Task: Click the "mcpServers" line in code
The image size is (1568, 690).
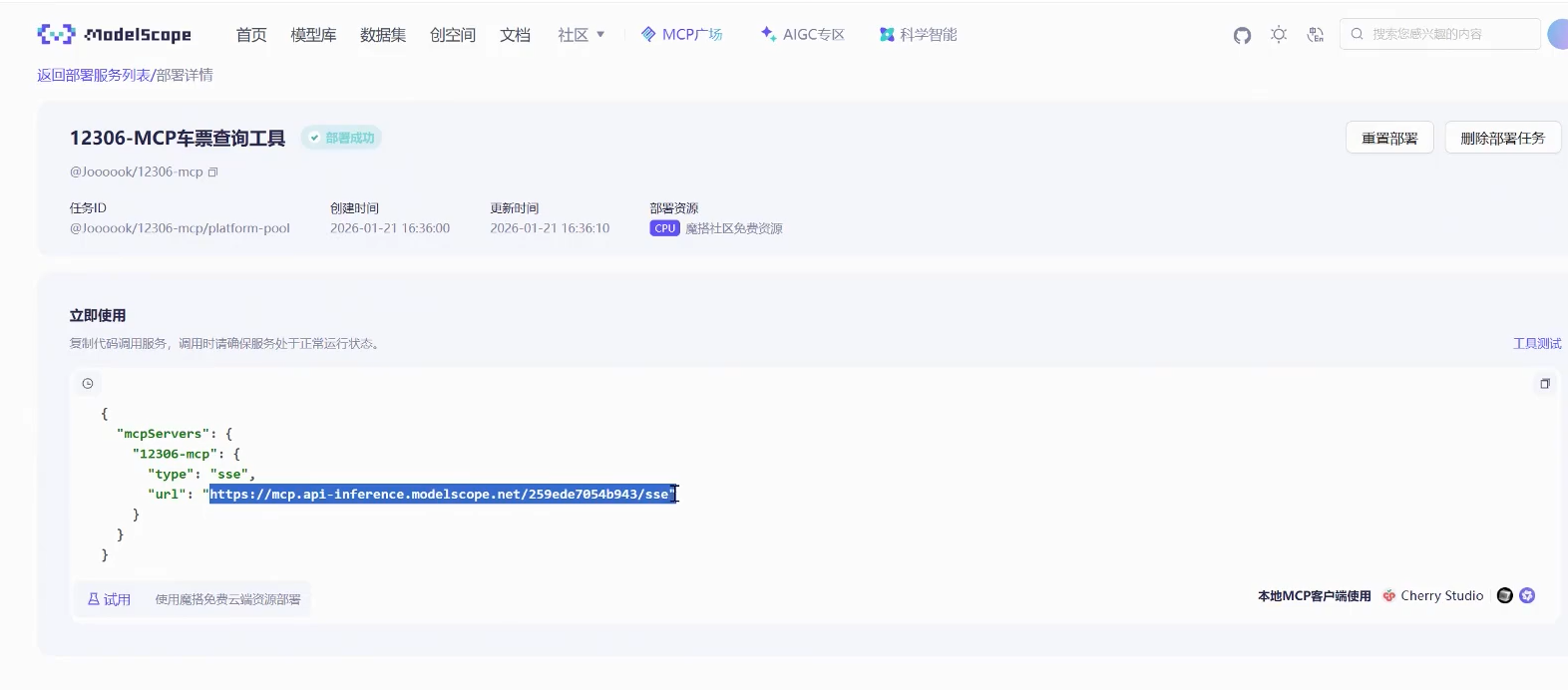Action: (175, 434)
